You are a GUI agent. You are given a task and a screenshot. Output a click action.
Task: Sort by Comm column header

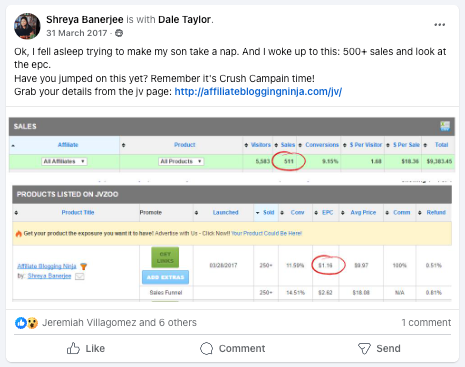point(402,212)
